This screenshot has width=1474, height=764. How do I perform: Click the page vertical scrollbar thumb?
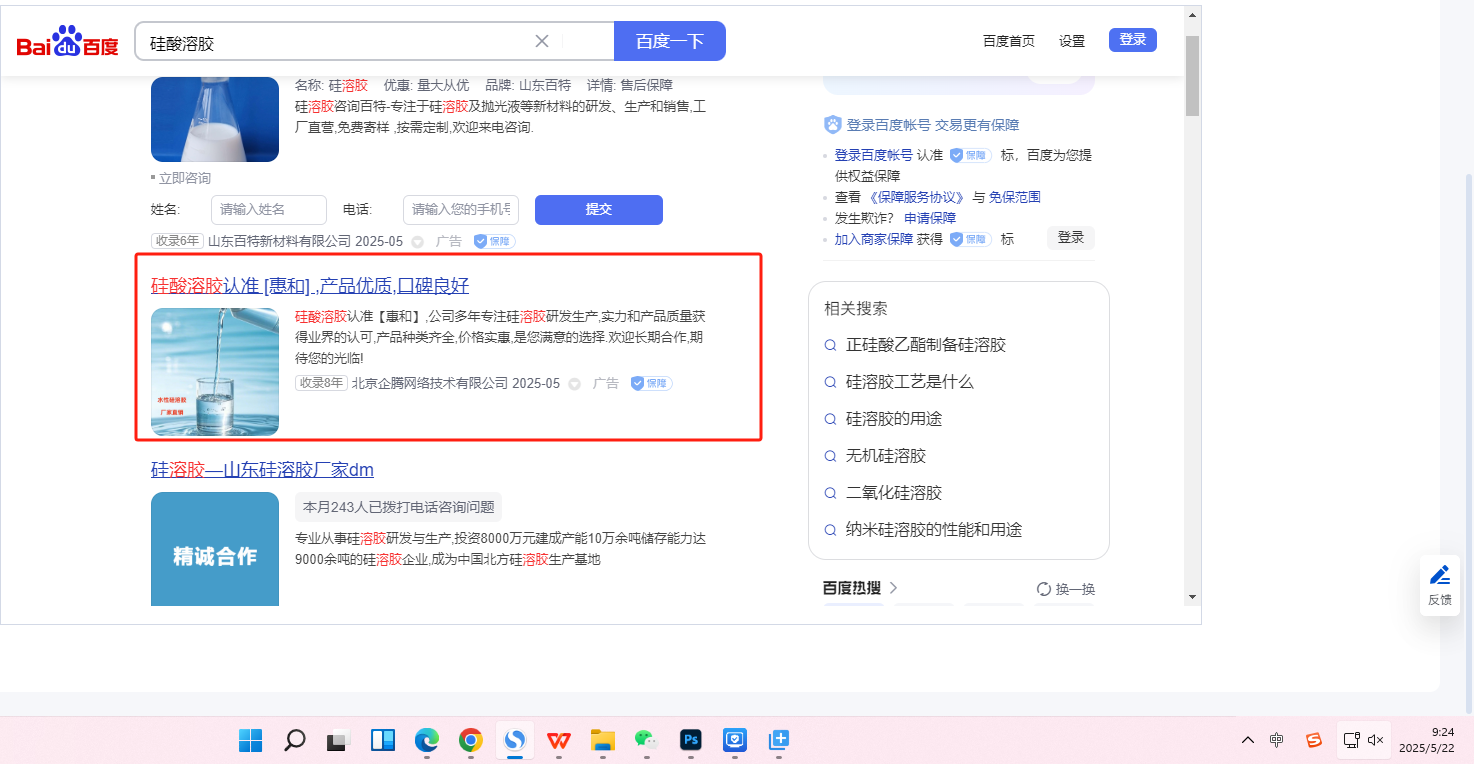point(1191,75)
